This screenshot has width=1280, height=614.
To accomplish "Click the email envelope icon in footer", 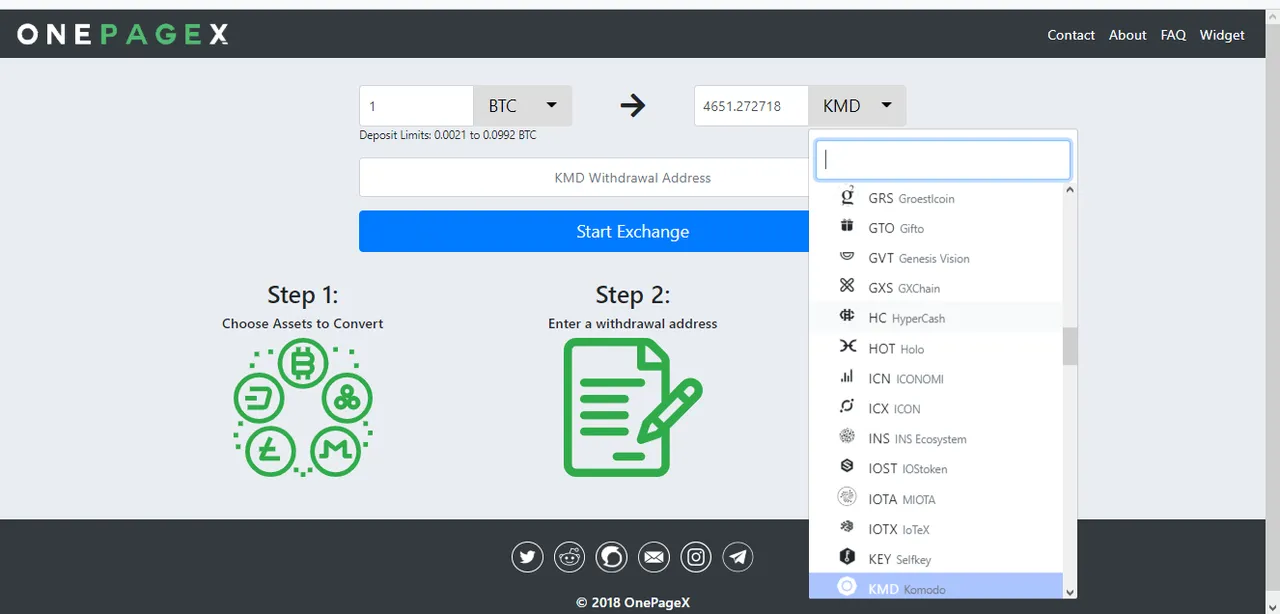I will pos(654,556).
